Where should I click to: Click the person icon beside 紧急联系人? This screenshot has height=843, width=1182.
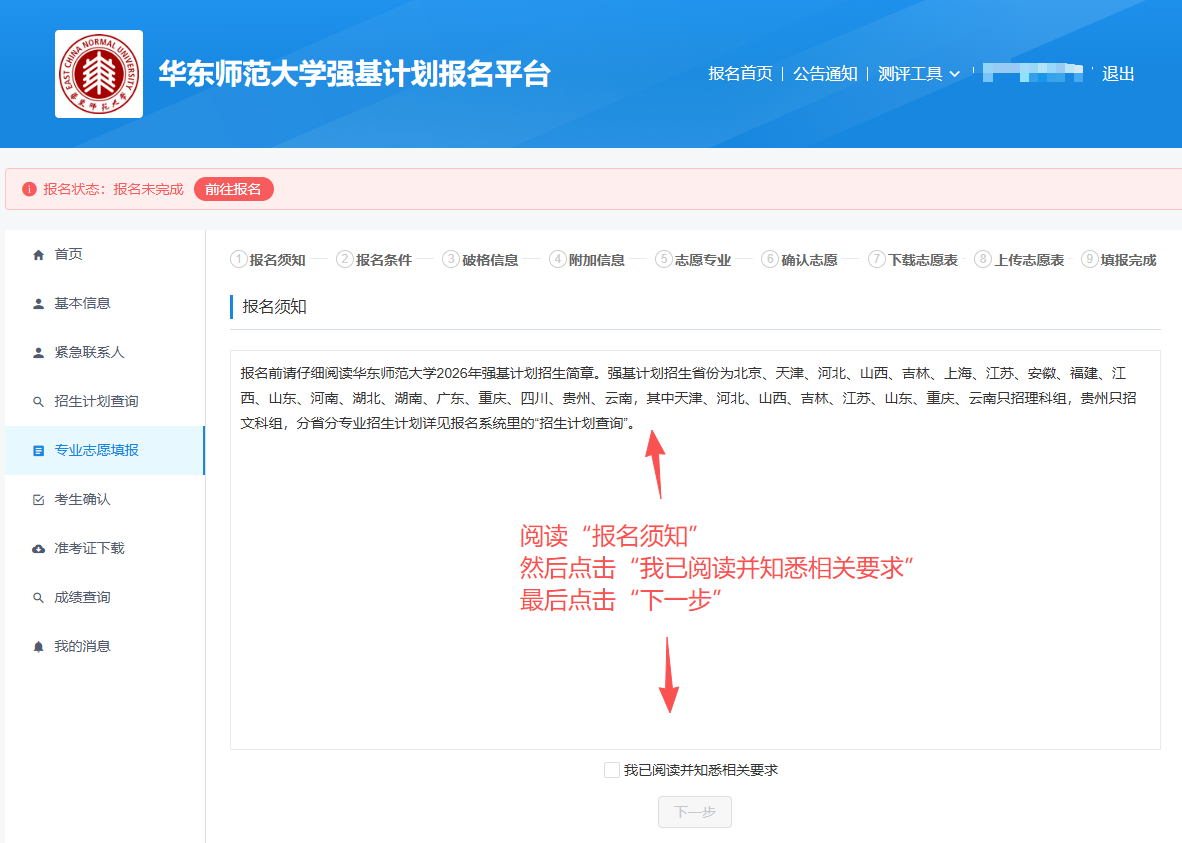(39, 353)
